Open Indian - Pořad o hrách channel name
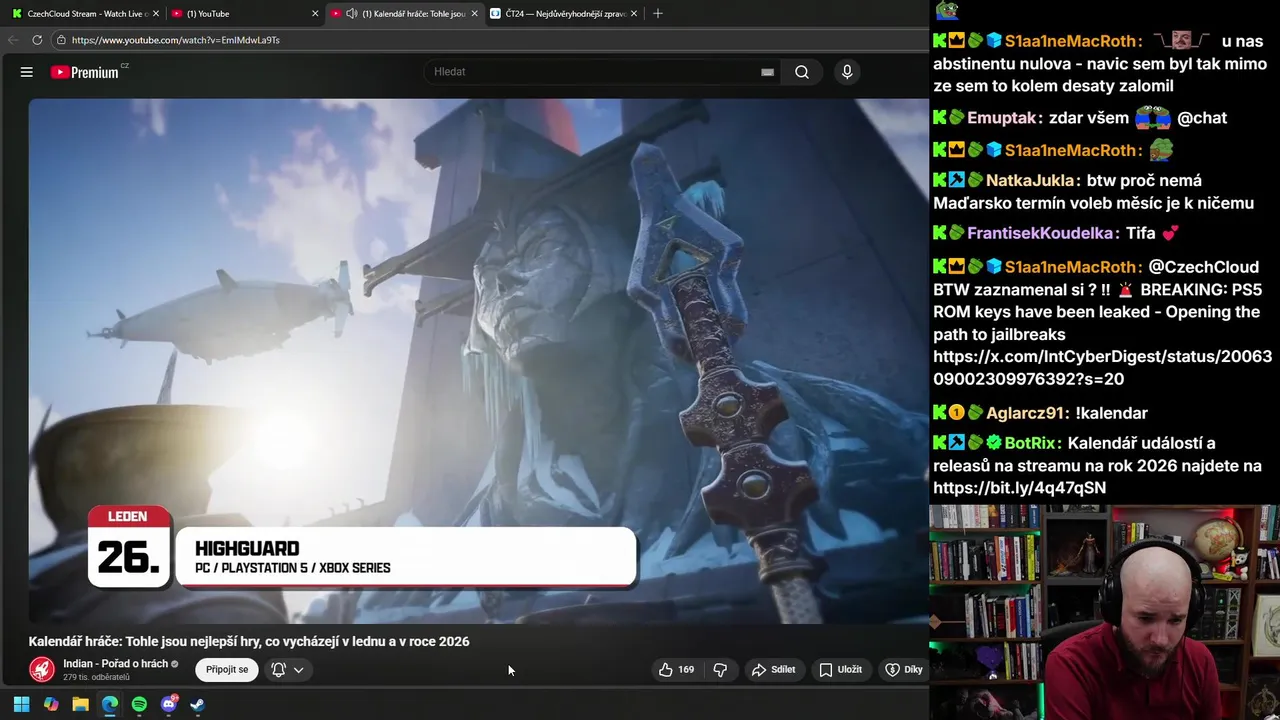Screen dimensions: 1280x720 [115, 664]
